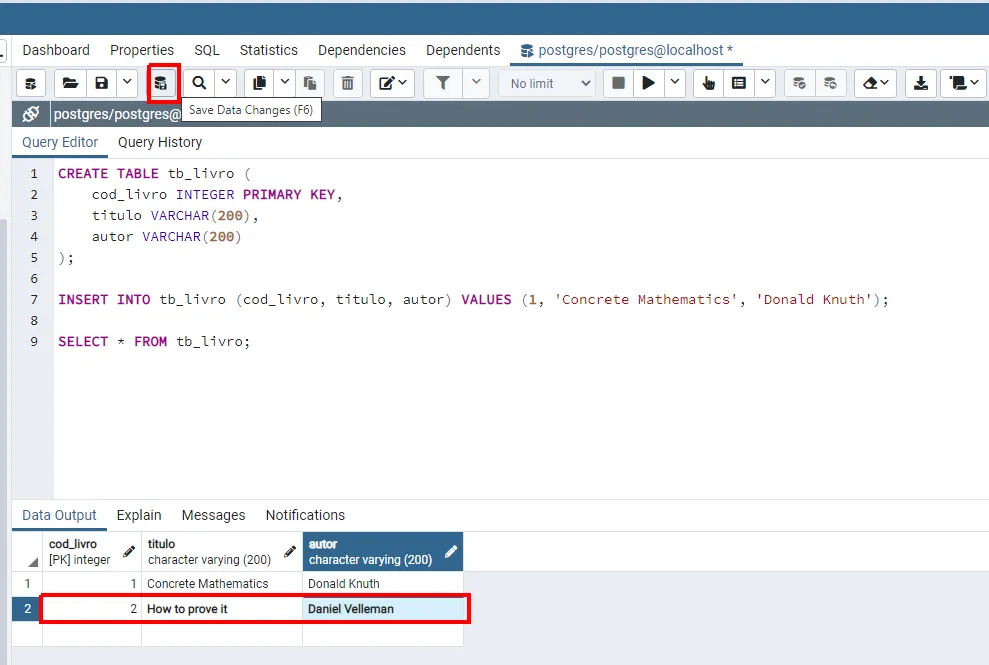Click the Explain query icon

(708, 83)
